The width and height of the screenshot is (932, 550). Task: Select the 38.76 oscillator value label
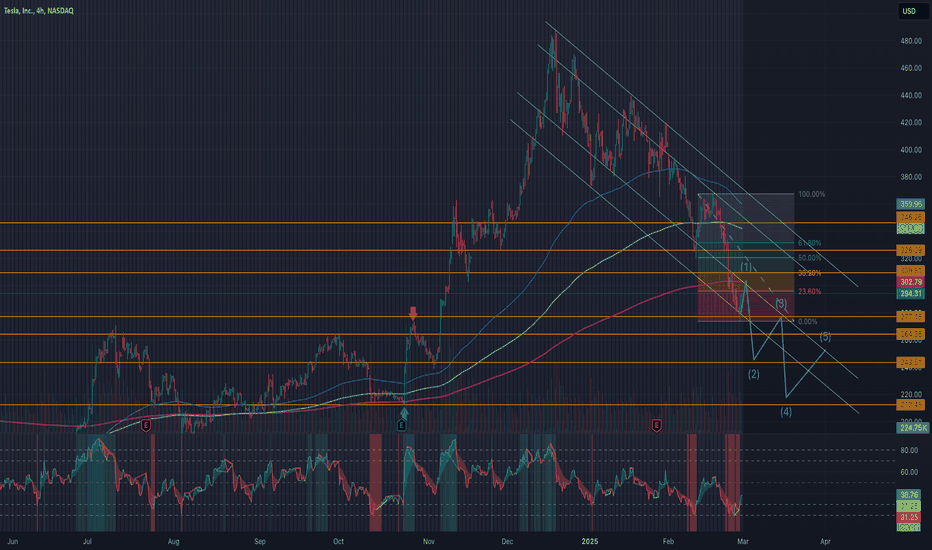click(x=909, y=495)
